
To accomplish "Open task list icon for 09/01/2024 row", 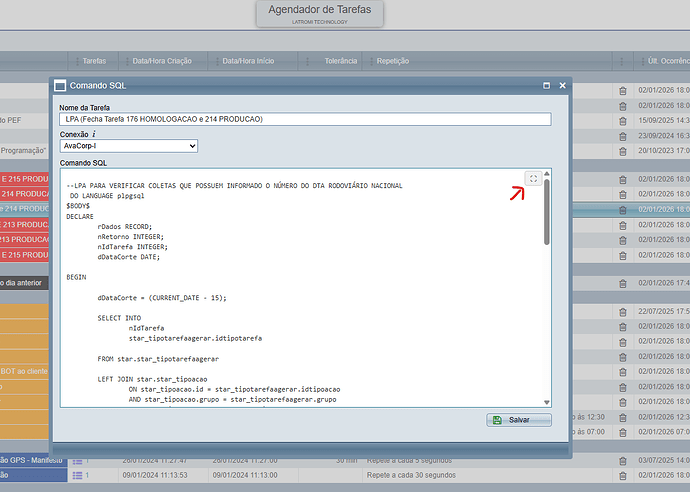I will pyautogui.click(x=78, y=475).
